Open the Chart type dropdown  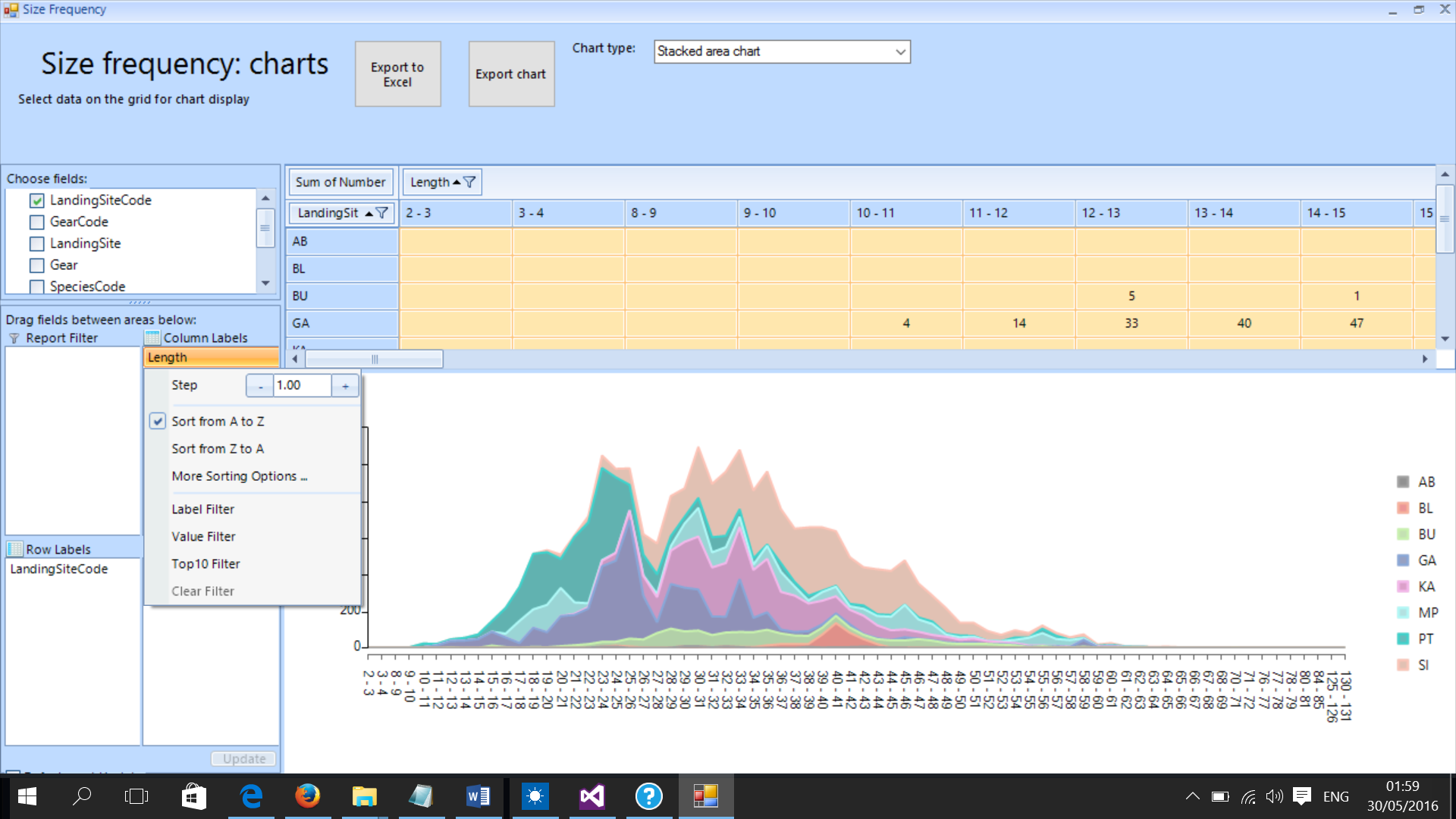pyautogui.click(x=900, y=52)
